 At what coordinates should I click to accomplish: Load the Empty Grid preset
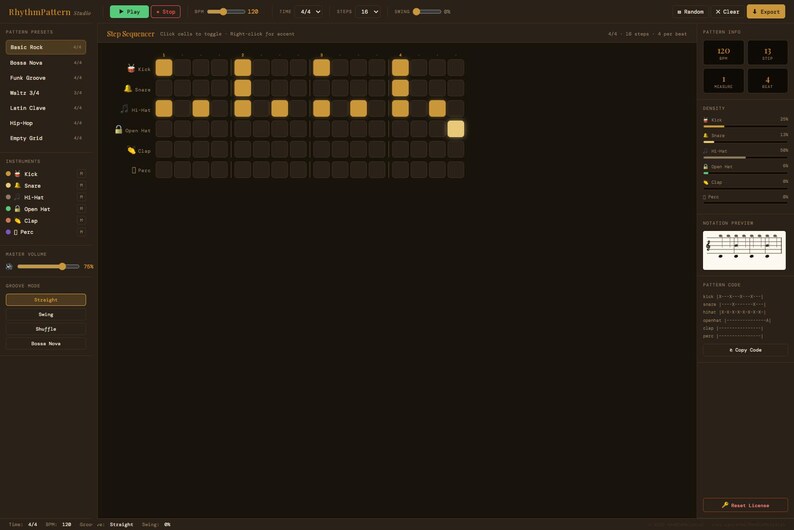(46, 138)
